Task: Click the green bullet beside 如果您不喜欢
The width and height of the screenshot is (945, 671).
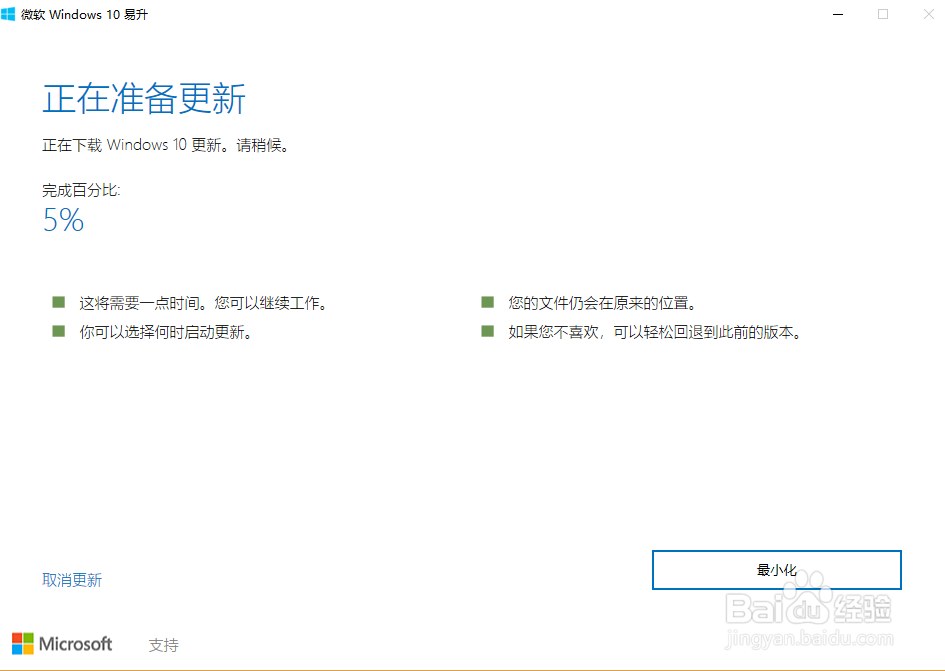Action: (x=488, y=331)
